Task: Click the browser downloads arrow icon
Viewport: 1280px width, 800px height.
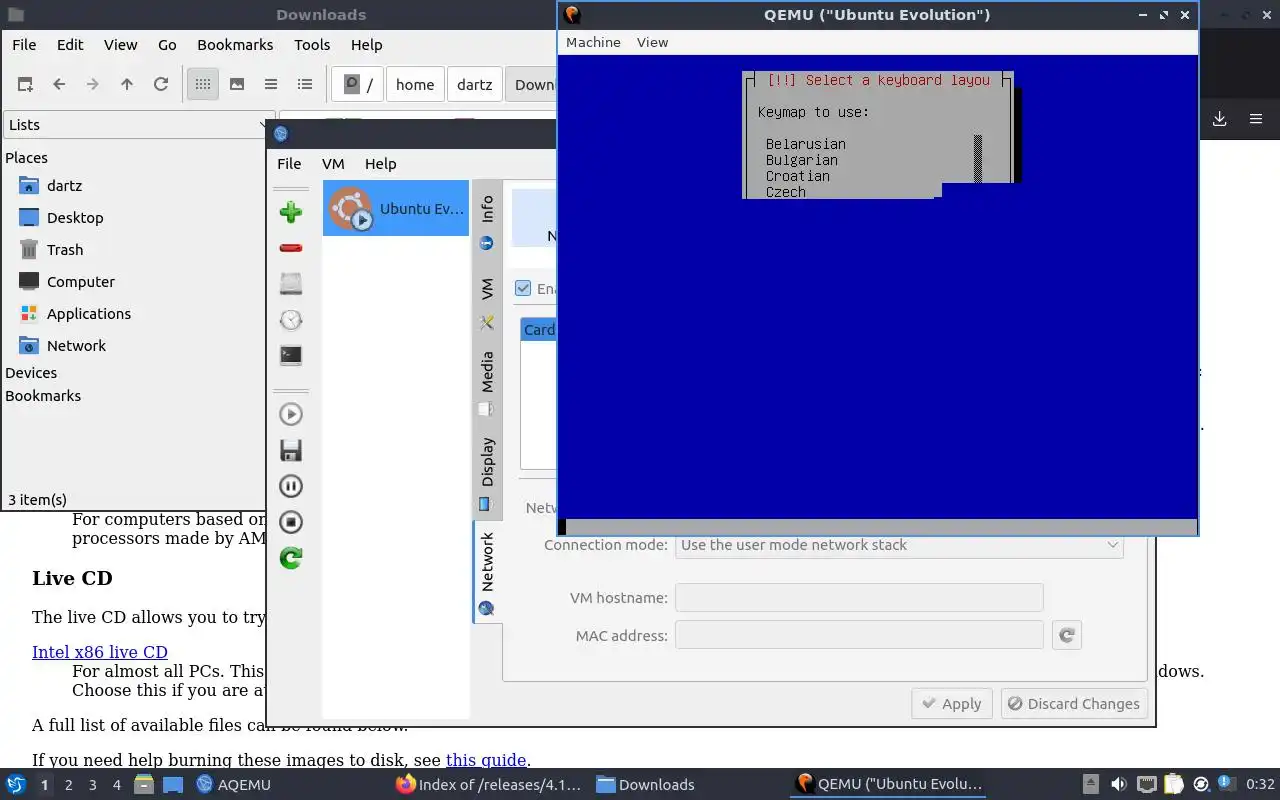Action: pyautogui.click(x=1220, y=119)
